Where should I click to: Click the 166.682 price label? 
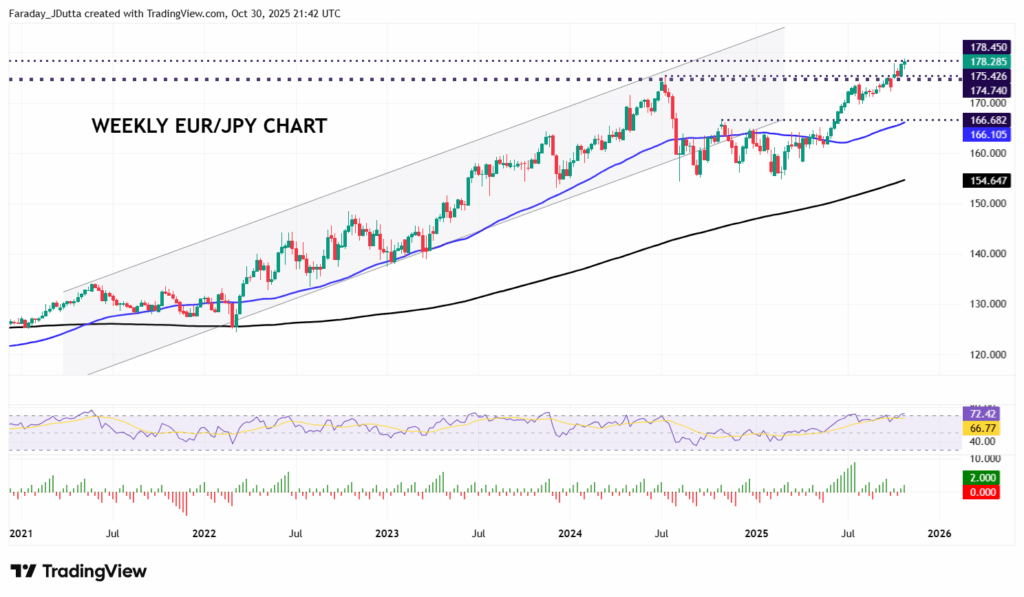click(x=985, y=120)
